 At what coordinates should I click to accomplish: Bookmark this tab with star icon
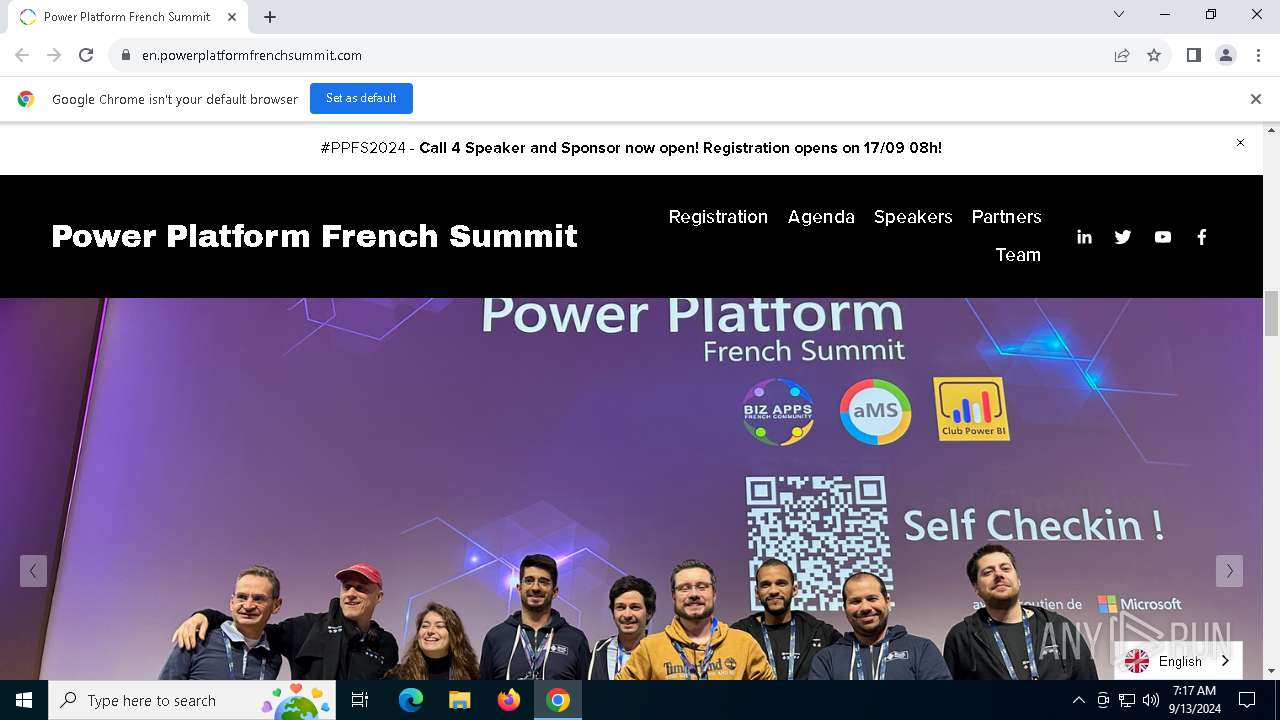pos(1154,55)
